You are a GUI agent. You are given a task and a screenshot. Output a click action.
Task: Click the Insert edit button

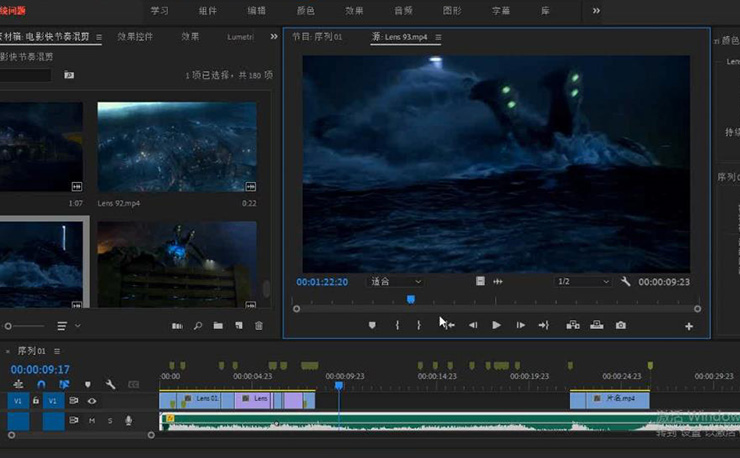pyautogui.click(x=573, y=325)
